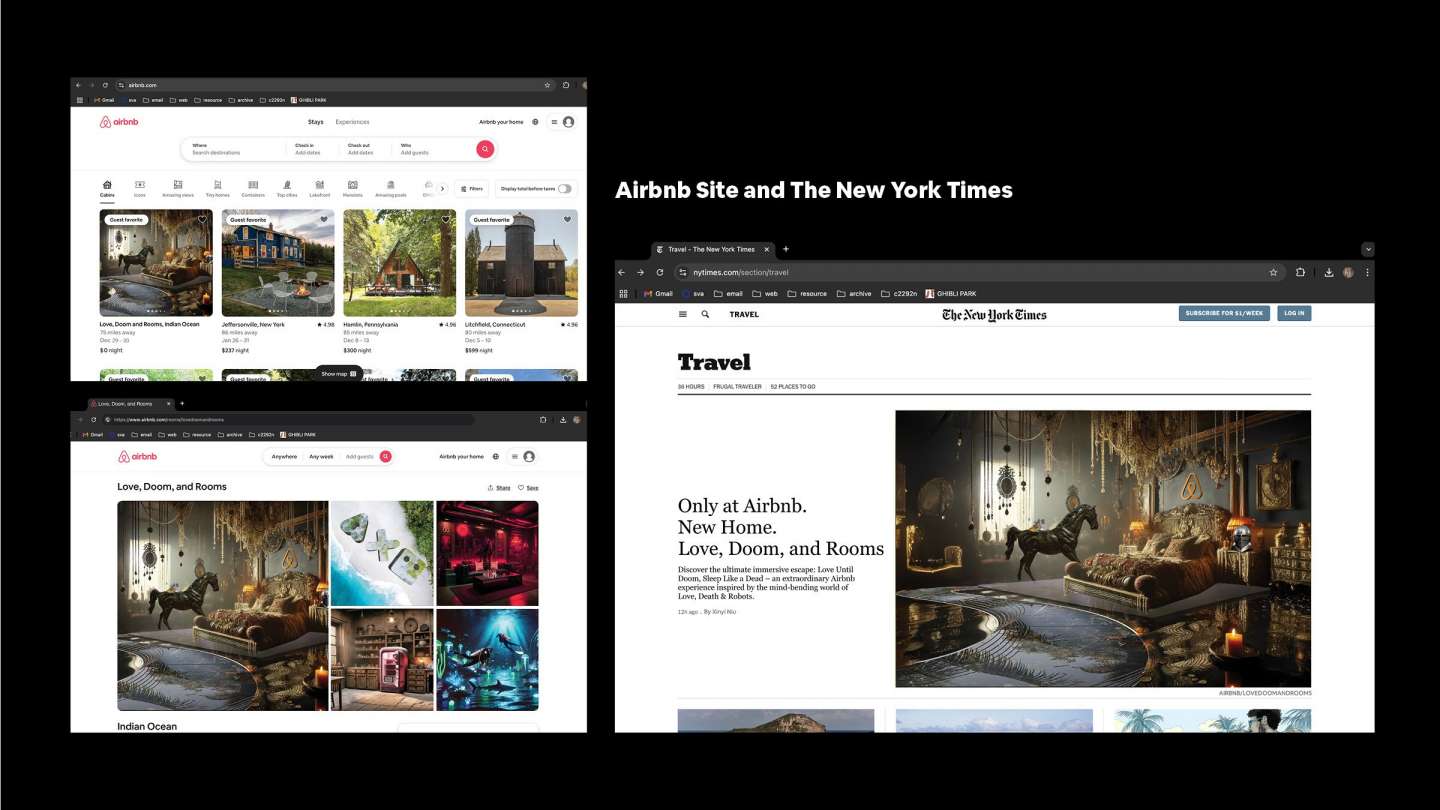
Task: Heart the Litchfield, Connecticut listing
Action: click(x=567, y=220)
